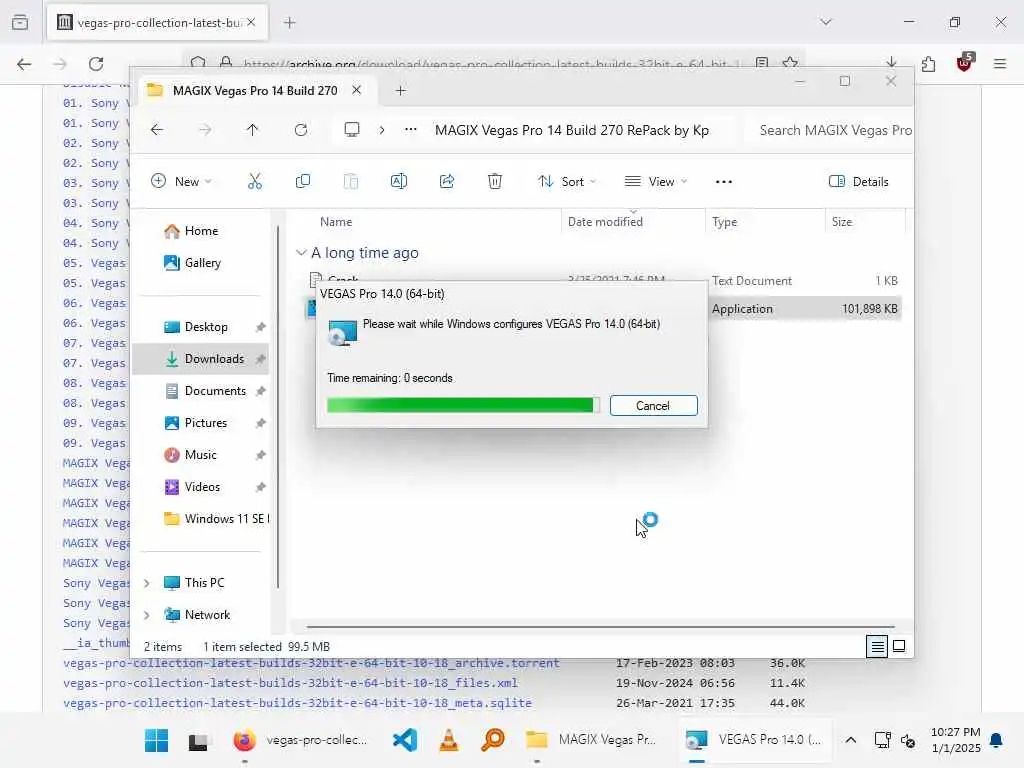Open Visual Studio Code from the taskbar
The height and width of the screenshot is (768, 1024).
405,740
